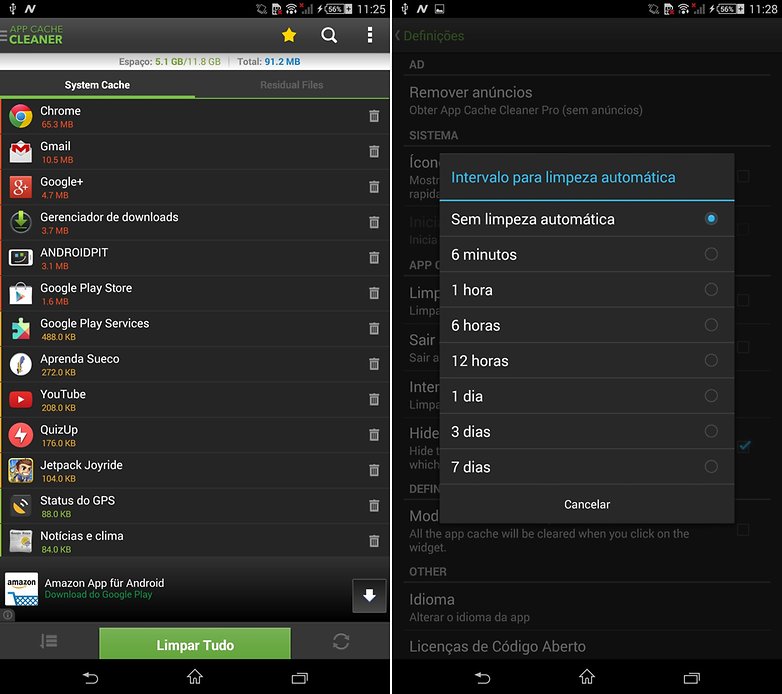Tap the Gmail app icon
Image resolution: width=782 pixels, height=694 pixels.
pyautogui.click(x=20, y=152)
